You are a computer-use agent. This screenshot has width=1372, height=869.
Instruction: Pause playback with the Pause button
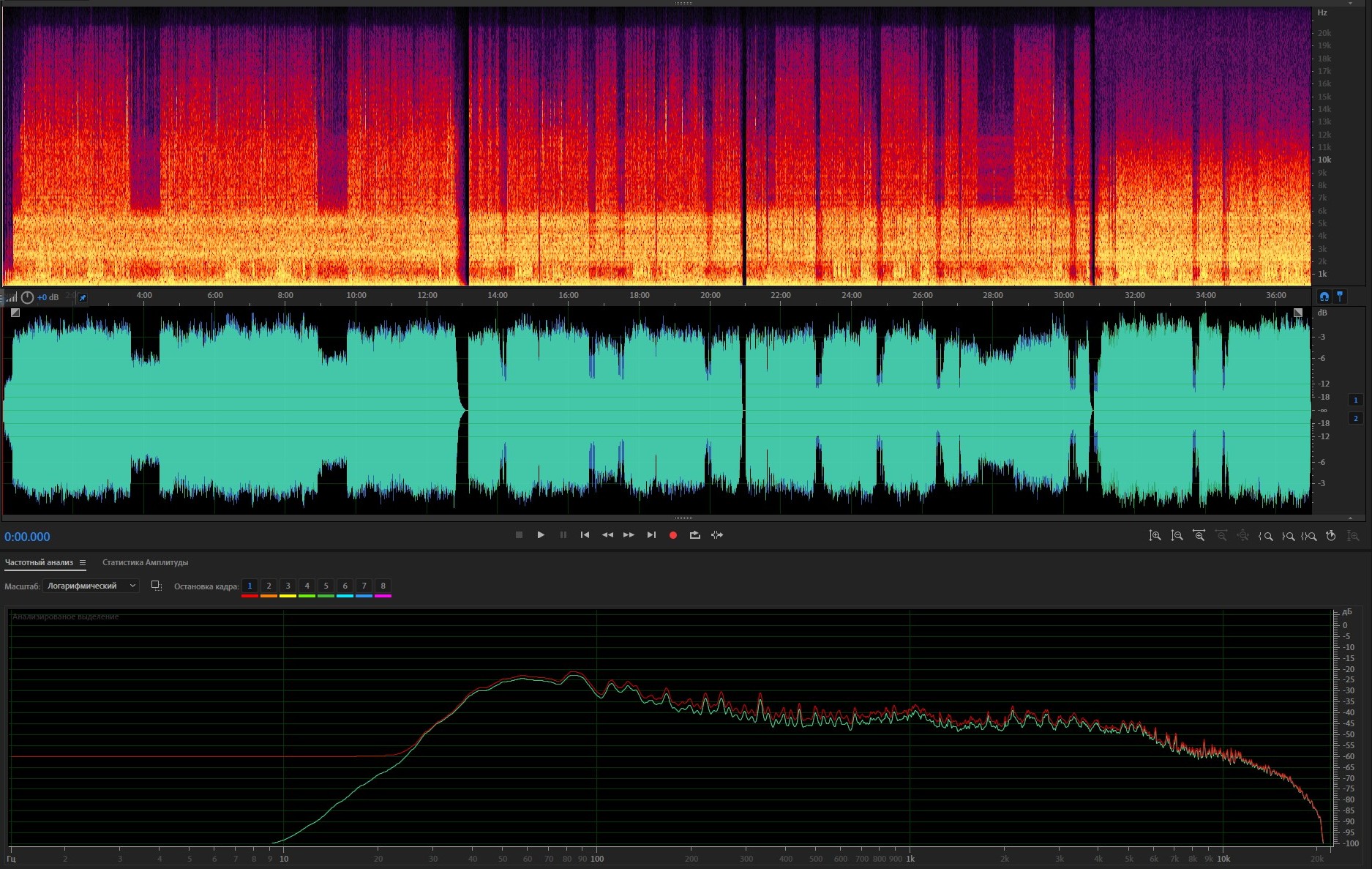563,535
